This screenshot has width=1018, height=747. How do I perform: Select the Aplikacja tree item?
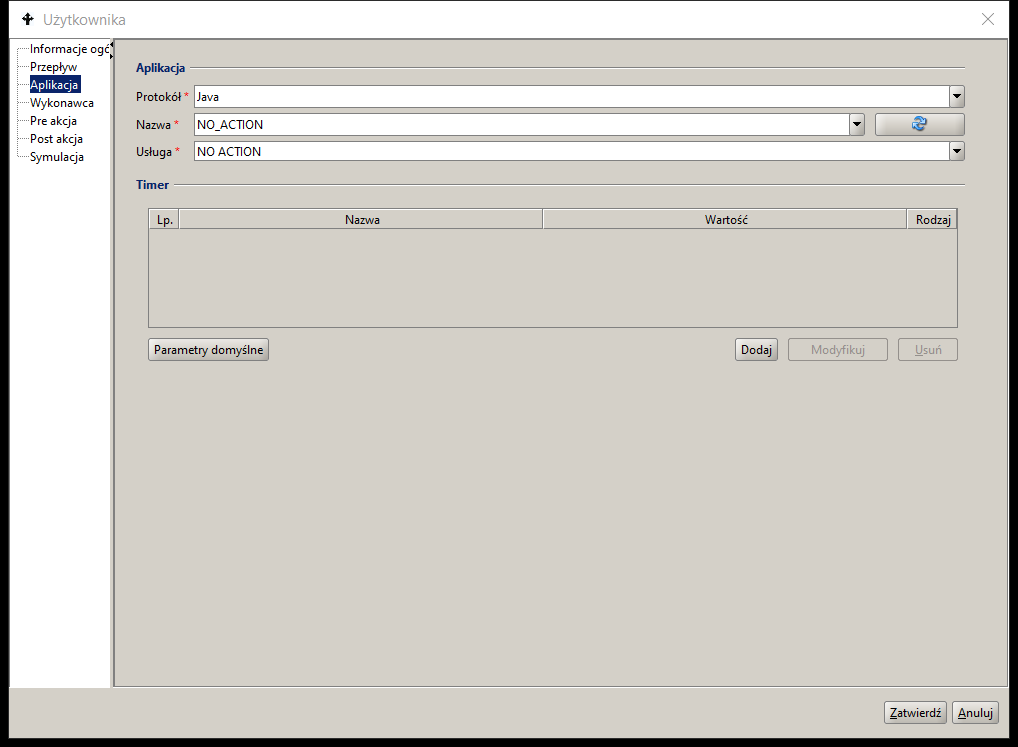[54, 85]
